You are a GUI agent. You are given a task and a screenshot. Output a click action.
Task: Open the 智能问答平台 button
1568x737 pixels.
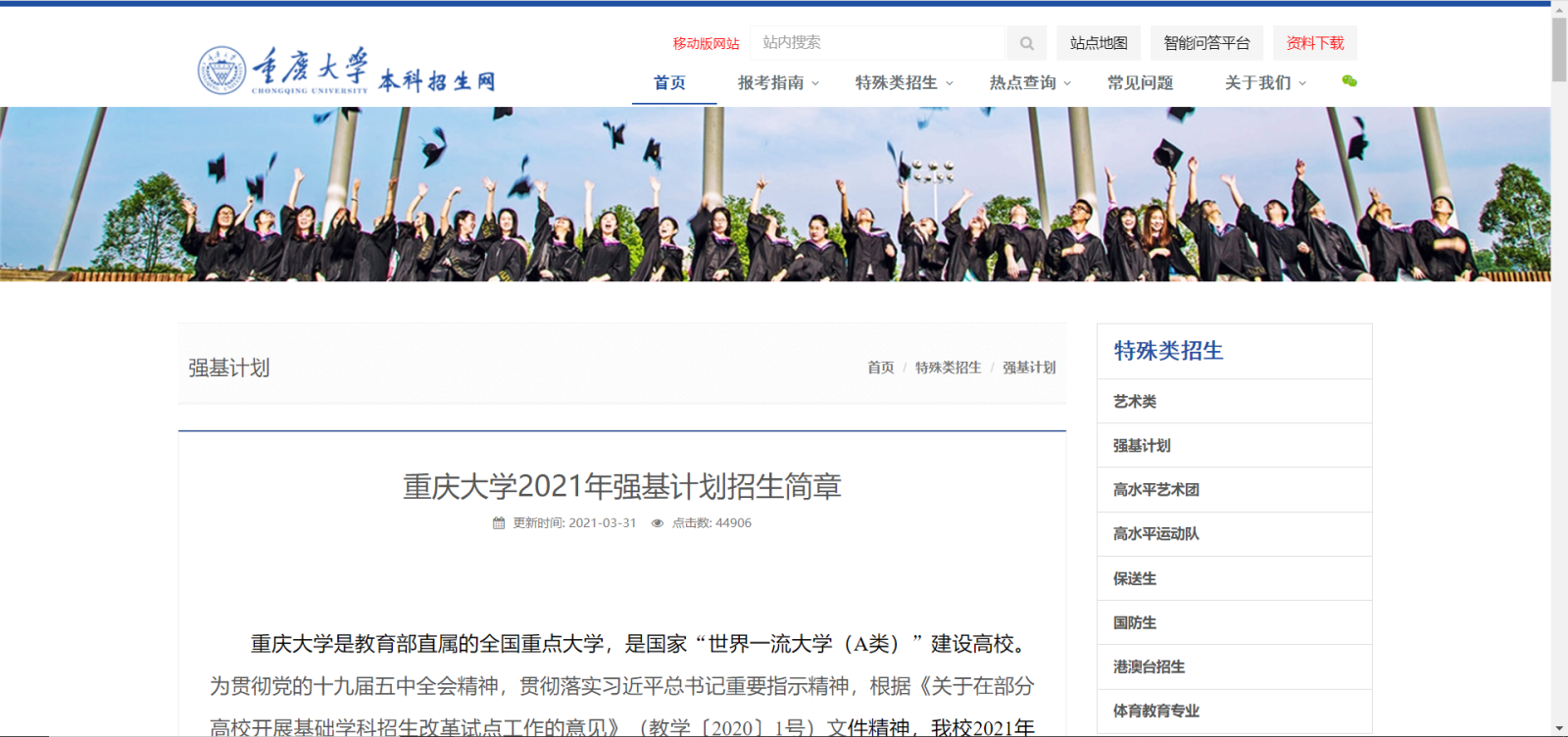coord(1206,43)
